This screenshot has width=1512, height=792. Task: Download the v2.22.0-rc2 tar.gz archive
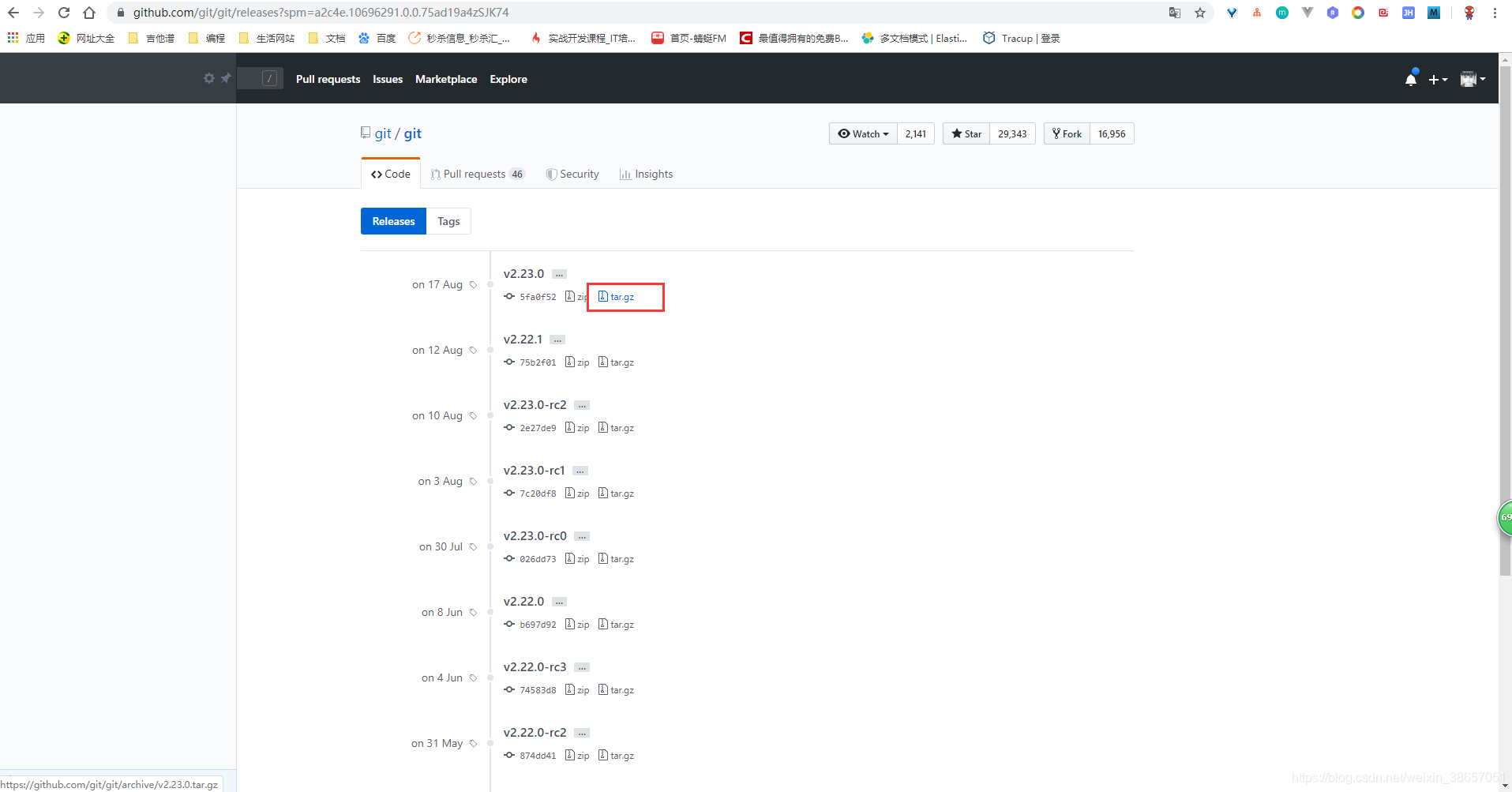click(616, 756)
